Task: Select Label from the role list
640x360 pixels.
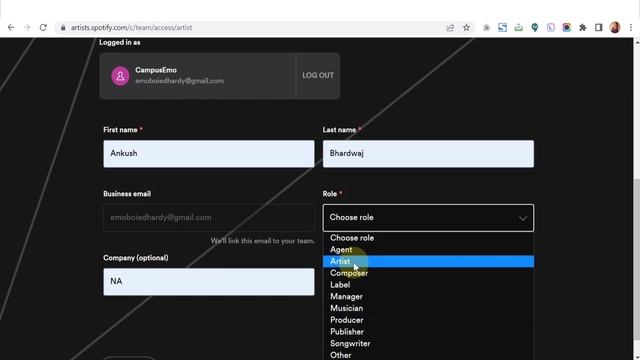Action: pyautogui.click(x=428, y=285)
